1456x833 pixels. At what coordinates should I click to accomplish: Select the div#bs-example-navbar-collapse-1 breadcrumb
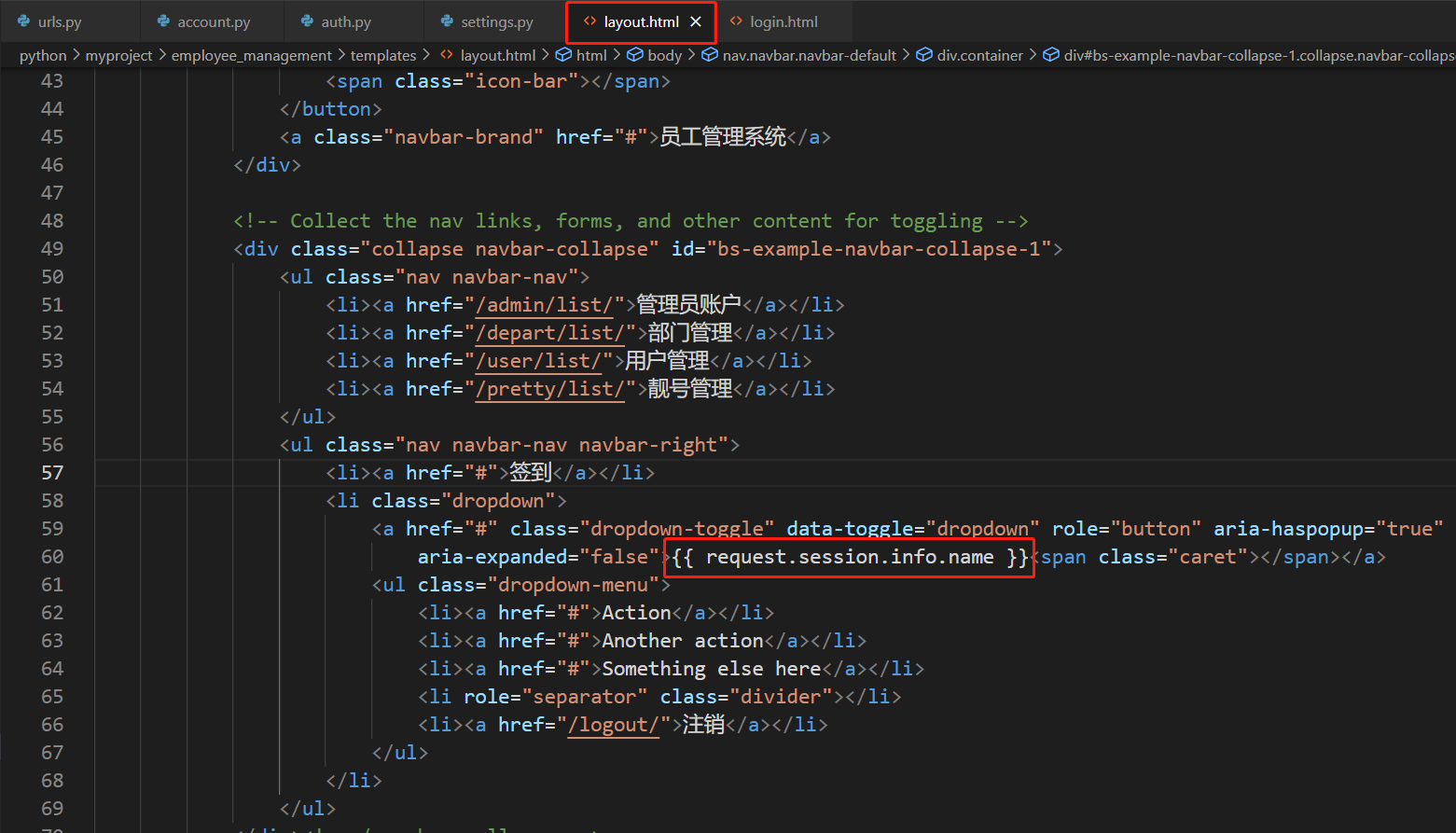point(1259,55)
